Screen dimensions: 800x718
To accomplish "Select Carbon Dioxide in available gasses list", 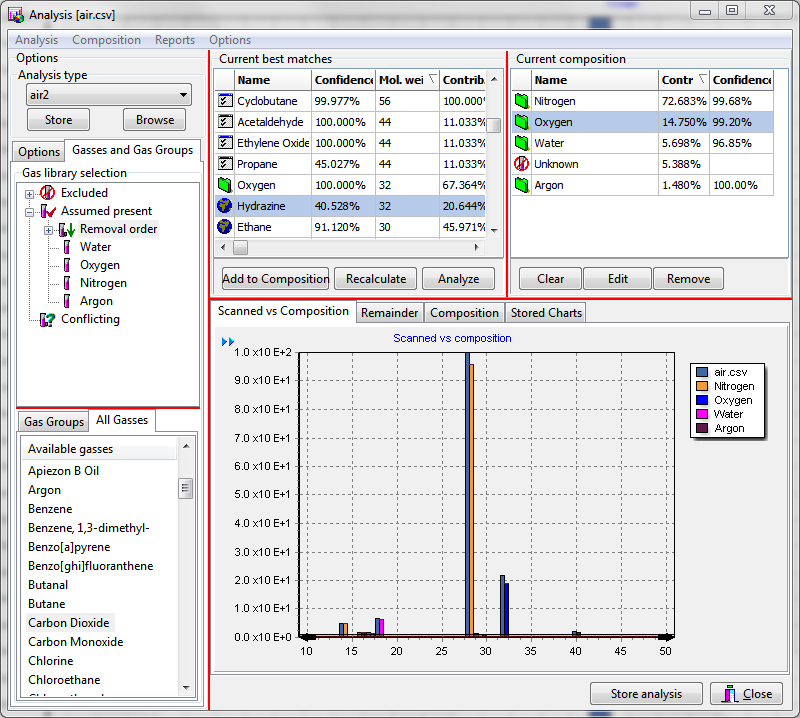I will click(x=69, y=623).
